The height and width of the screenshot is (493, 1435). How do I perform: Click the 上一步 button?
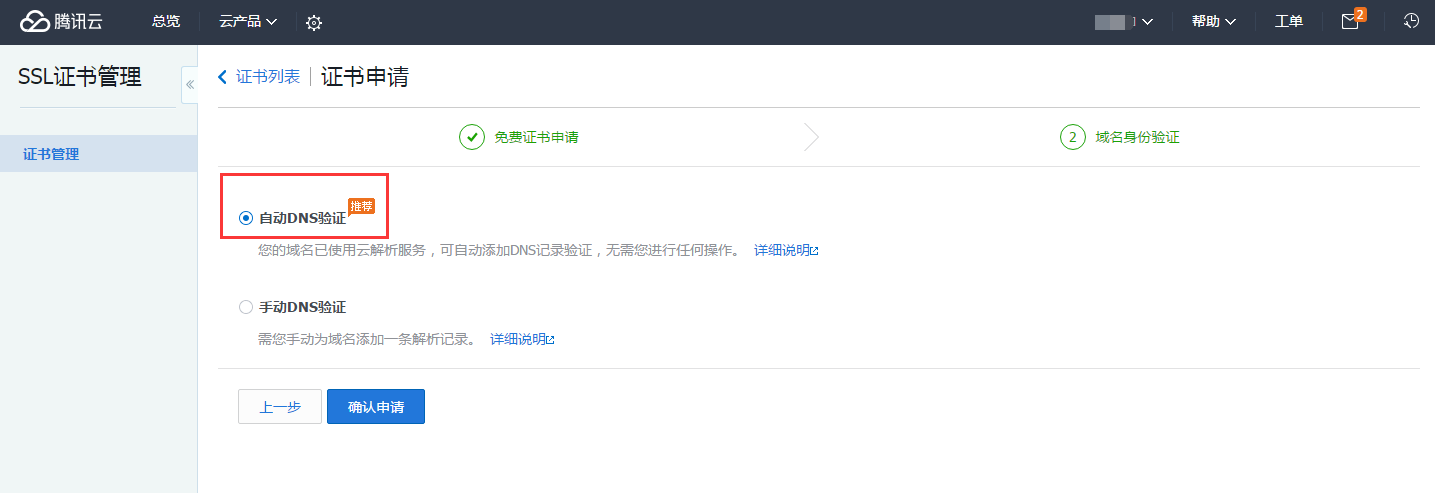280,407
